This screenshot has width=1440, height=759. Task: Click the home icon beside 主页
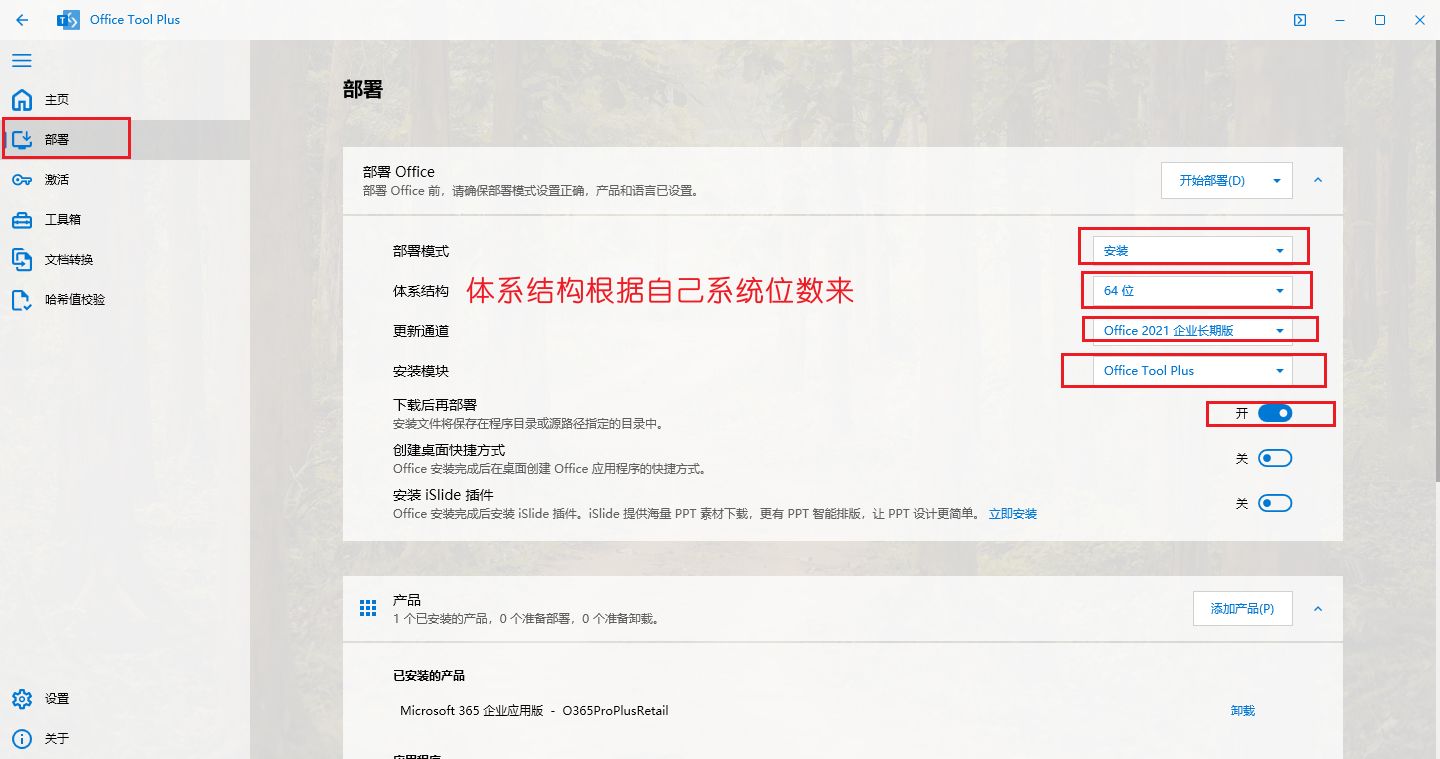[22, 100]
